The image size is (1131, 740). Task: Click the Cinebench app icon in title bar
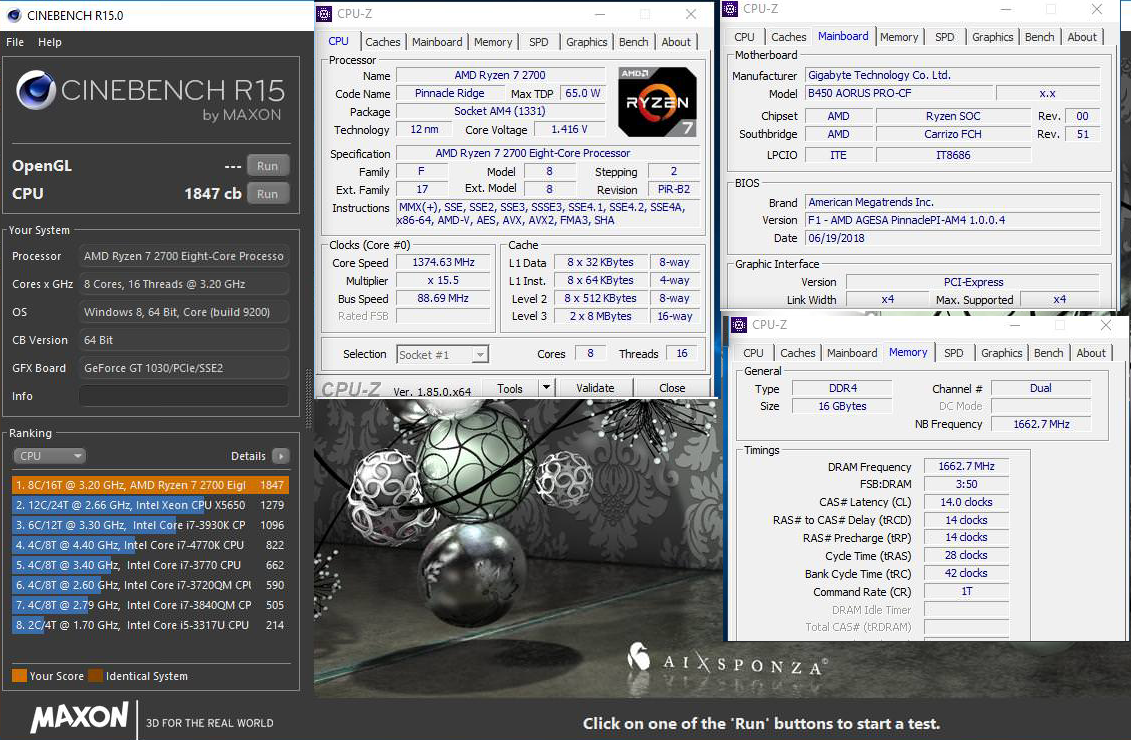[x=13, y=15]
